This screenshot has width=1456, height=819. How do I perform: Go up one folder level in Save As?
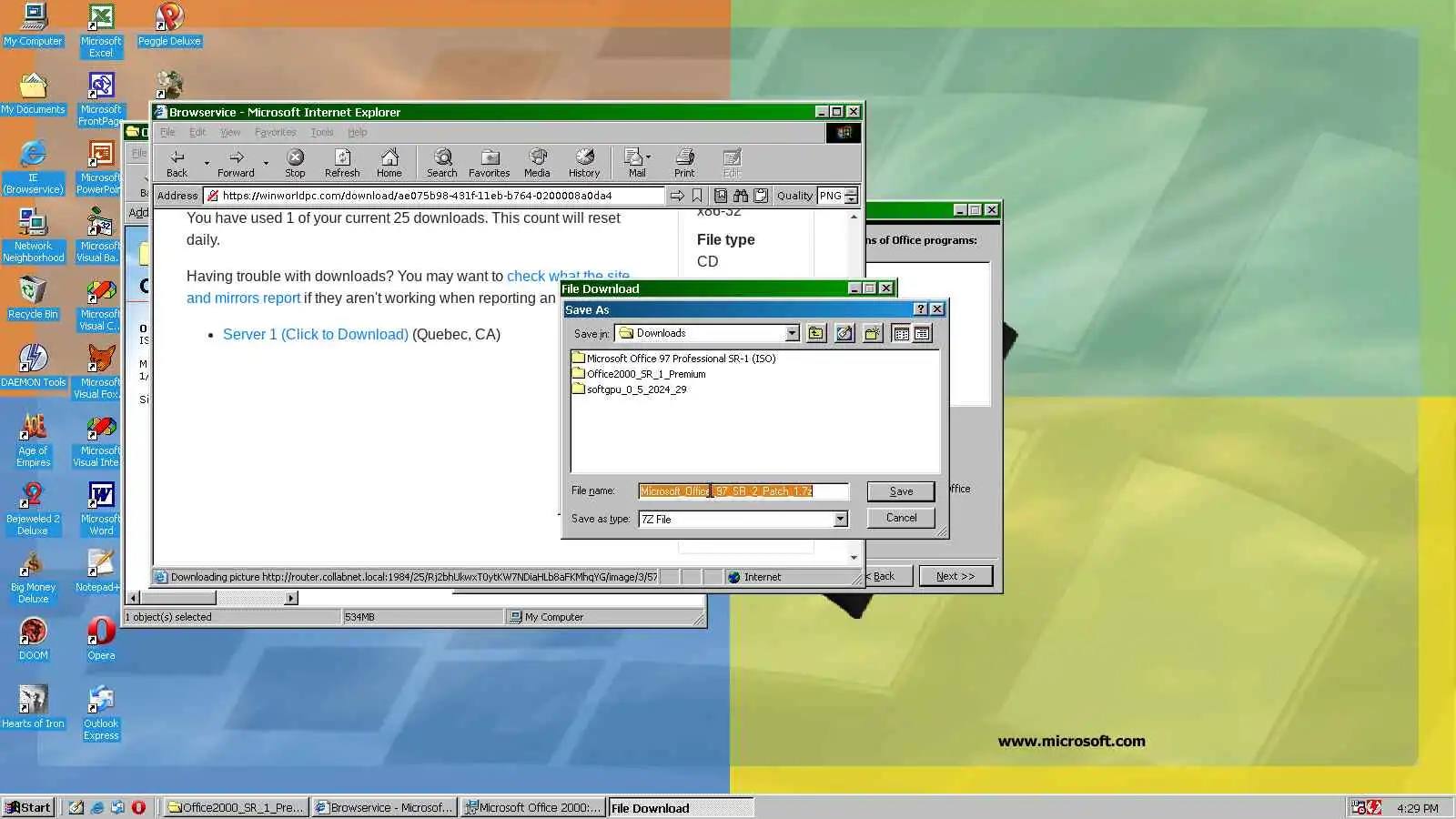tap(816, 334)
